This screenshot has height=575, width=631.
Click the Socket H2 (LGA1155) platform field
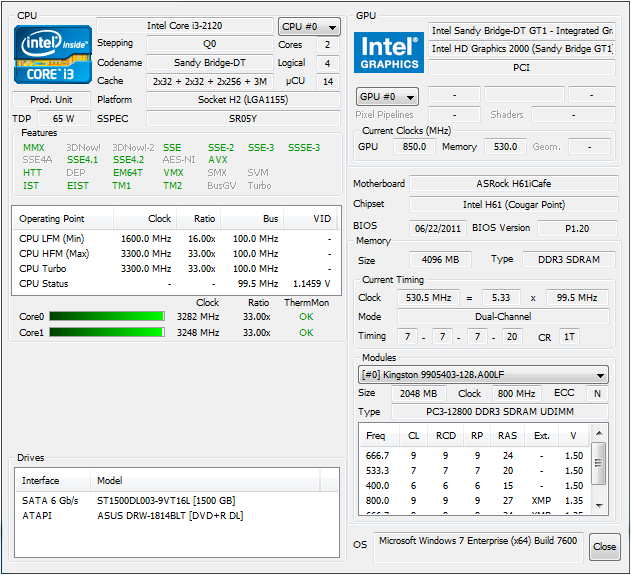tap(243, 99)
